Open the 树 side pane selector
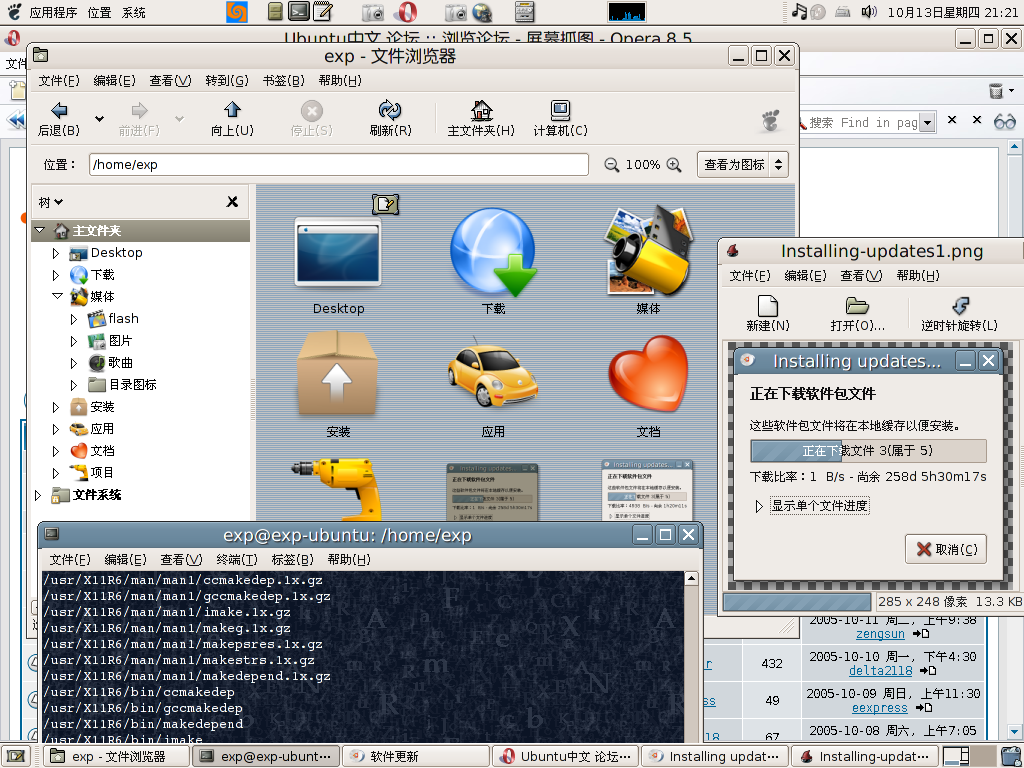Viewport: 1024px width, 768px height. pos(50,202)
